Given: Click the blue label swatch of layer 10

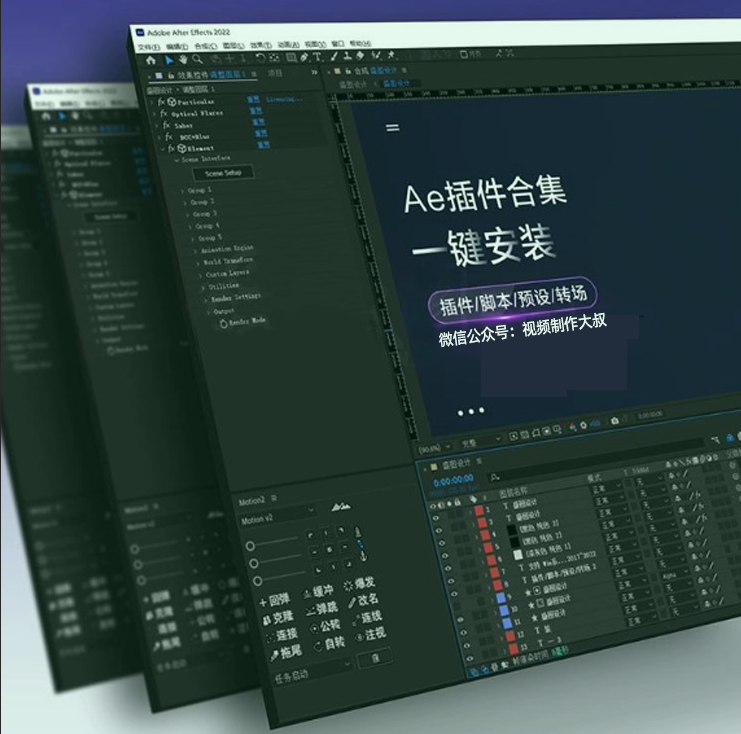Looking at the screenshot, I should click(x=504, y=610).
